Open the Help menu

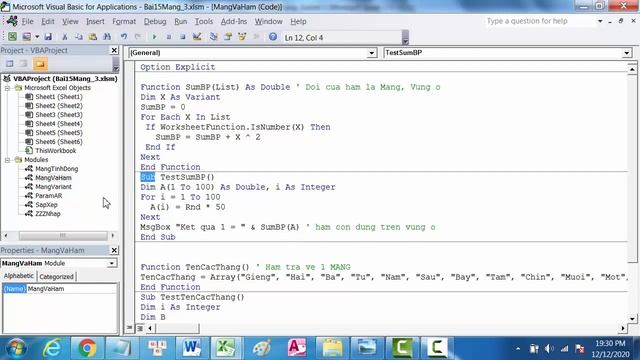click(298, 21)
